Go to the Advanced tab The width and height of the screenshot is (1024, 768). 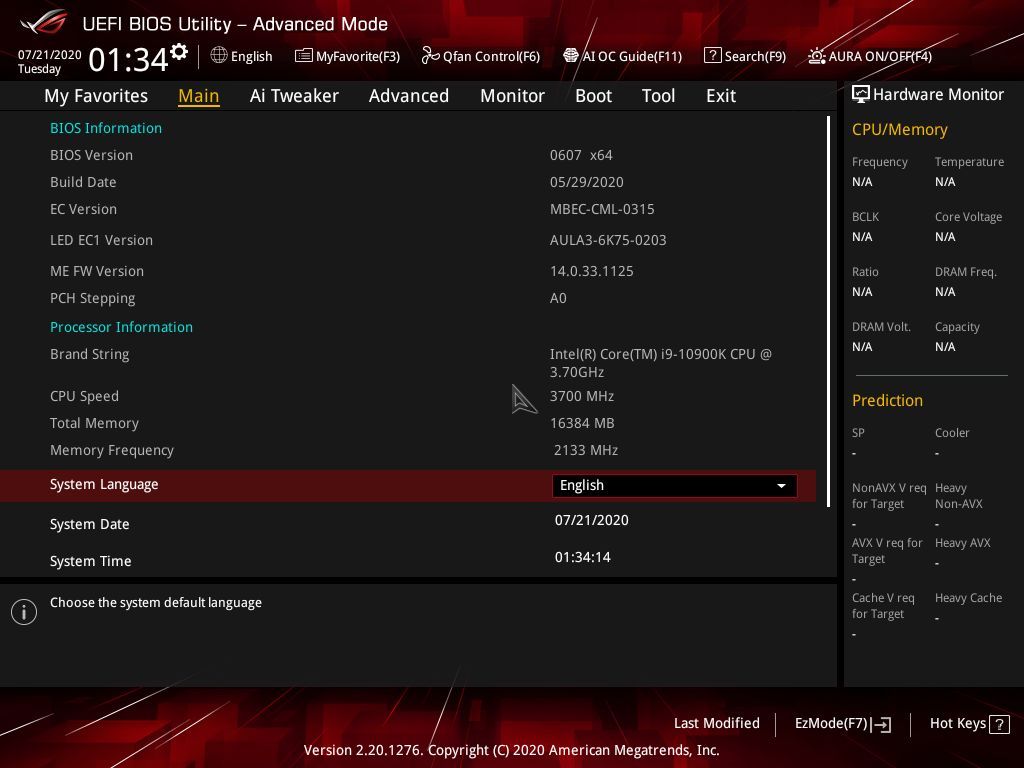[x=409, y=96]
